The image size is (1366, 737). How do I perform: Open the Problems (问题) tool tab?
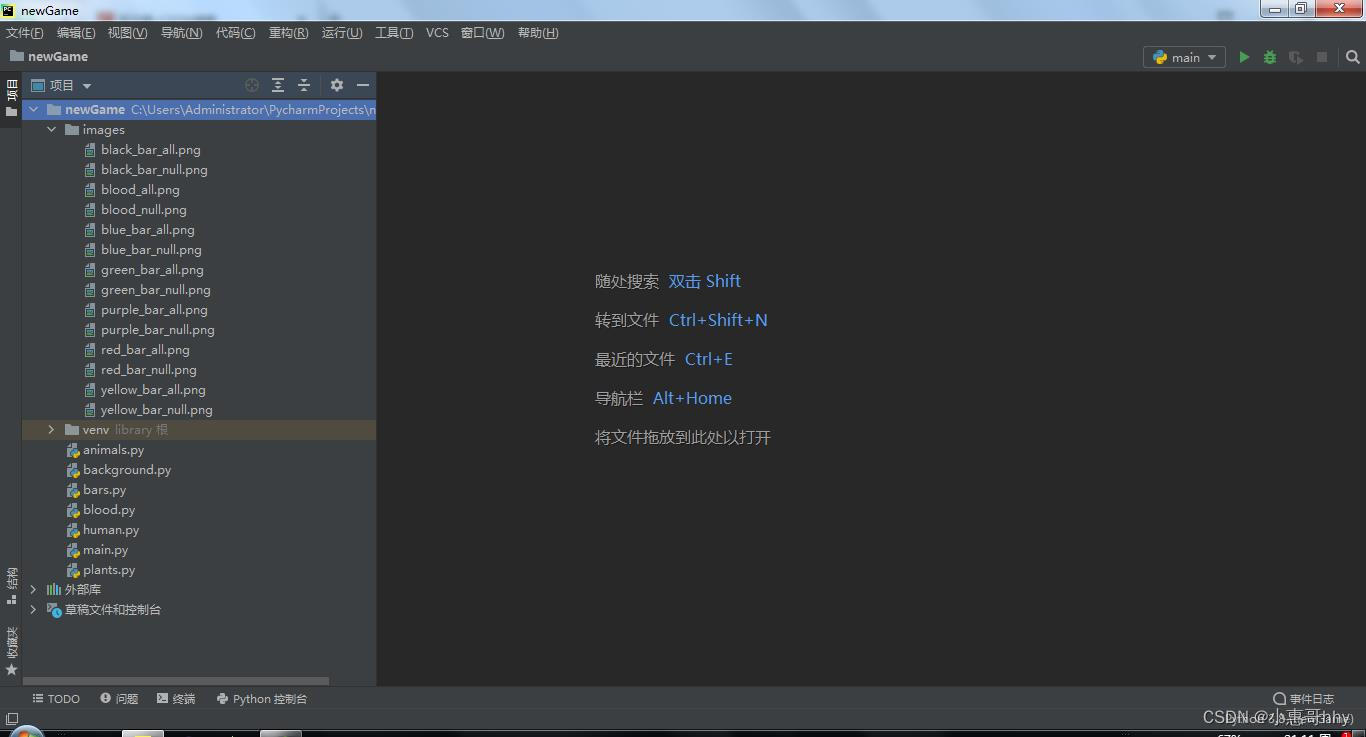[119, 699]
